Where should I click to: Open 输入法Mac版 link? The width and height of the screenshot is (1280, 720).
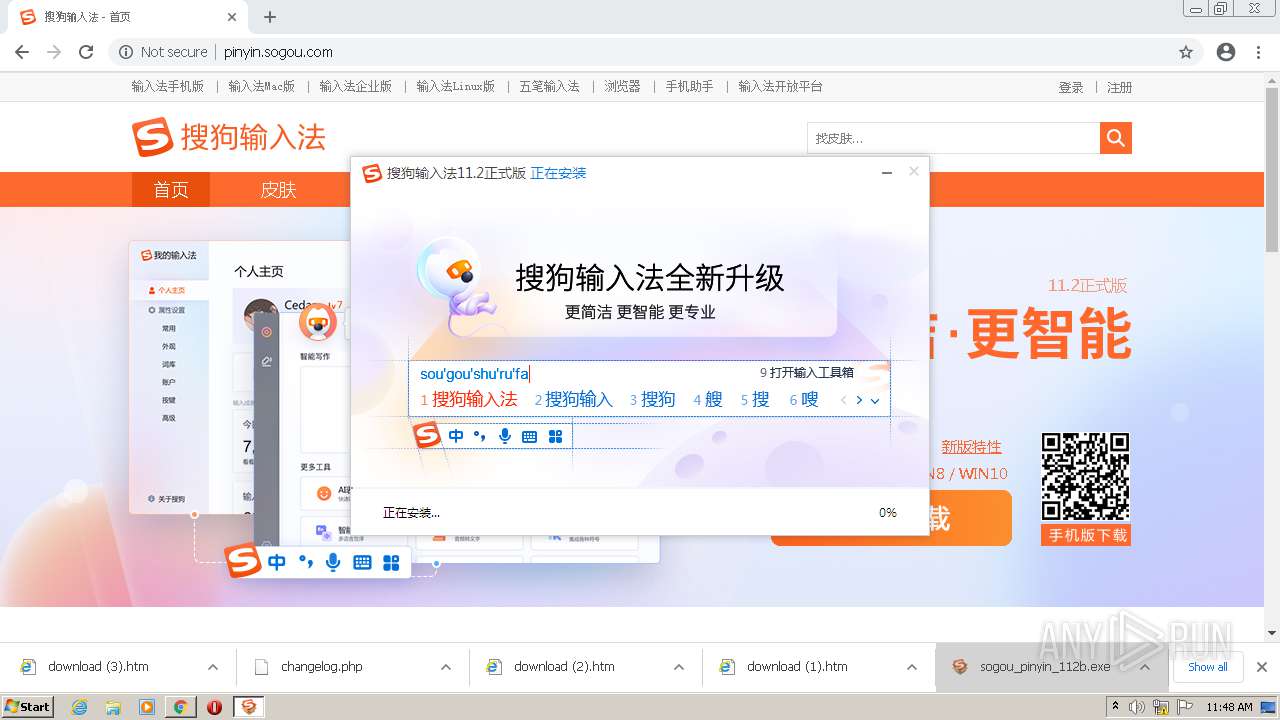point(262,87)
